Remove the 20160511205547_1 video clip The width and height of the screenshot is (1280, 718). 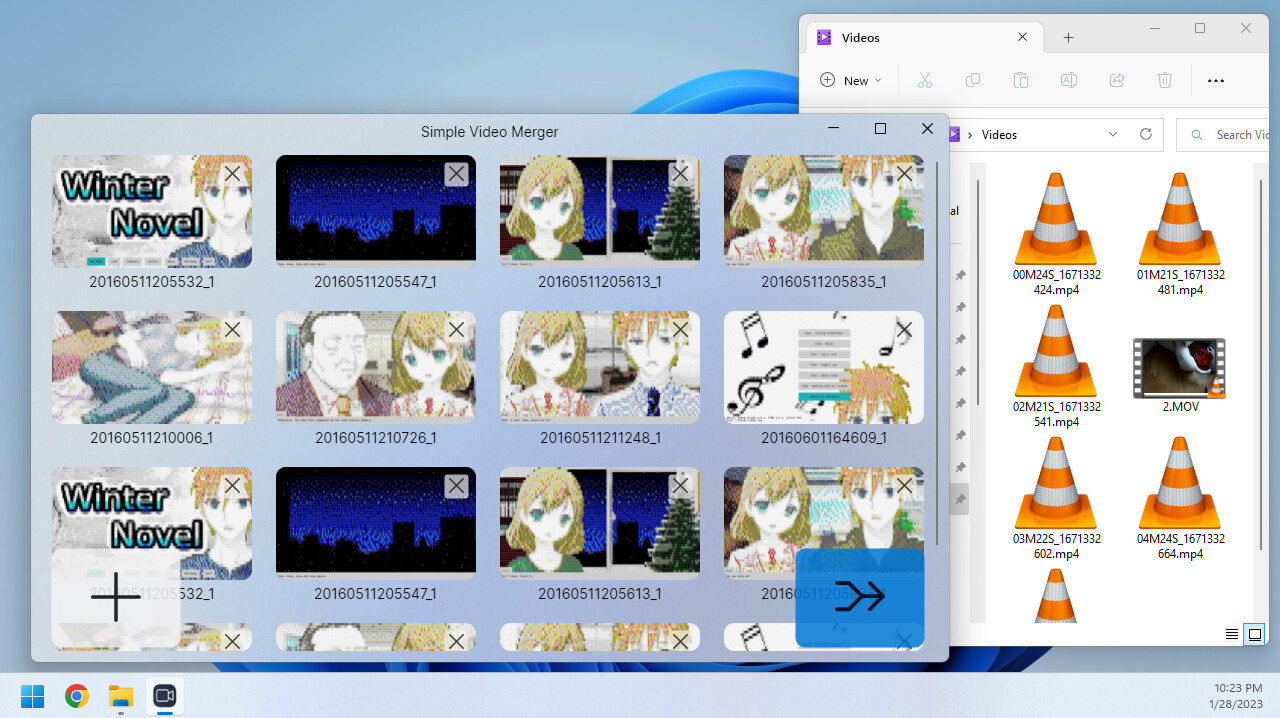[x=456, y=174]
